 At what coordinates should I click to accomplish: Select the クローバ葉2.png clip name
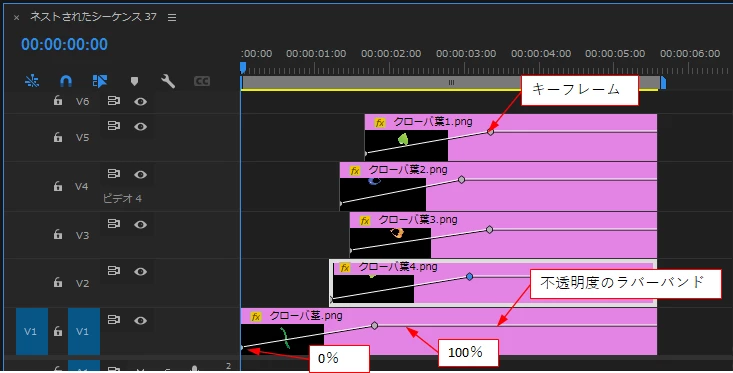click(x=408, y=170)
